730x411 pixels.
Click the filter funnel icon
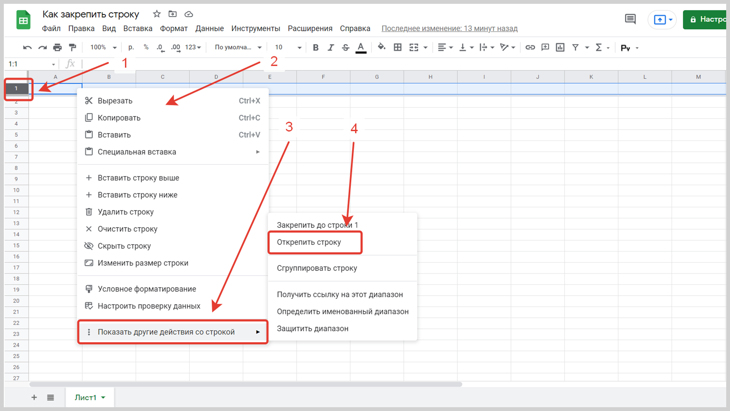tap(575, 47)
